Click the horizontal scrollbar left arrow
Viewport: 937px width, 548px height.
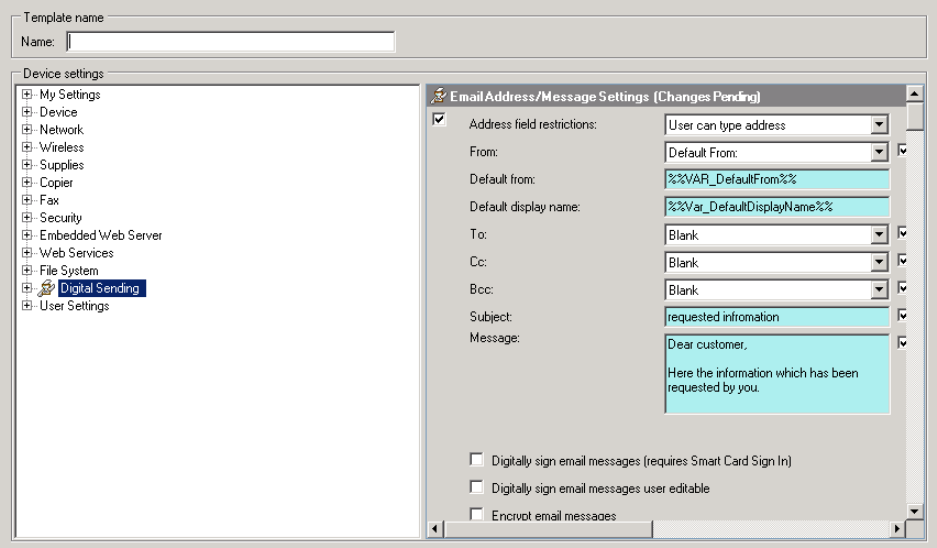pos(435,528)
